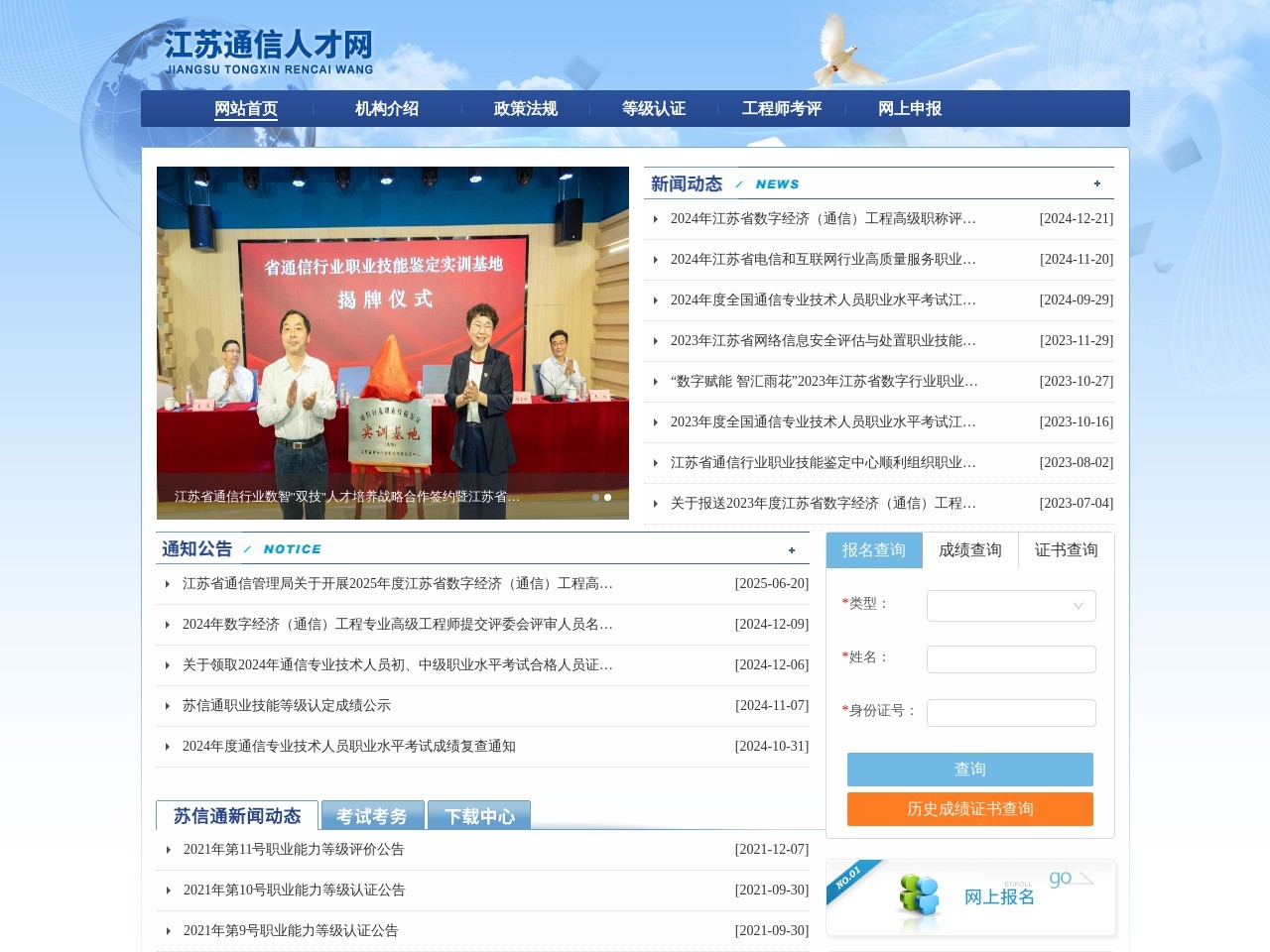Open notice 2024年数字经济（通信）工程专业高级工程师
The height and width of the screenshot is (952, 1270).
point(398,625)
